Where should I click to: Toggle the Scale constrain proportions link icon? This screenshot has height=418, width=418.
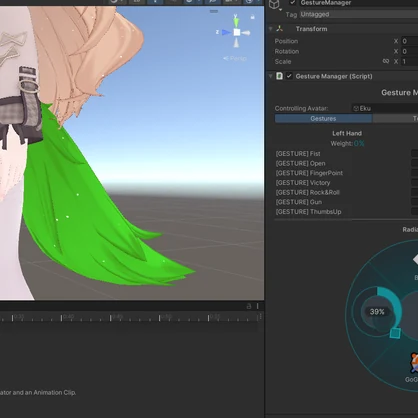click(x=386, y=61)
